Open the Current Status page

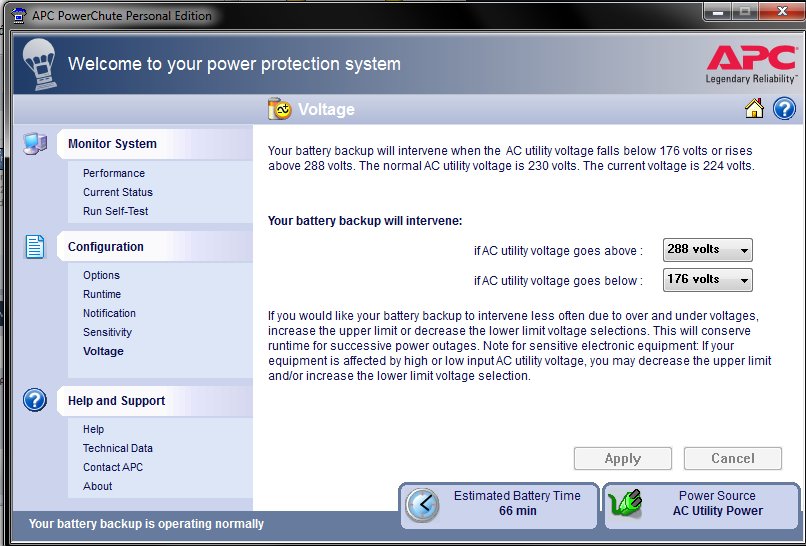[x=118, y=192]
